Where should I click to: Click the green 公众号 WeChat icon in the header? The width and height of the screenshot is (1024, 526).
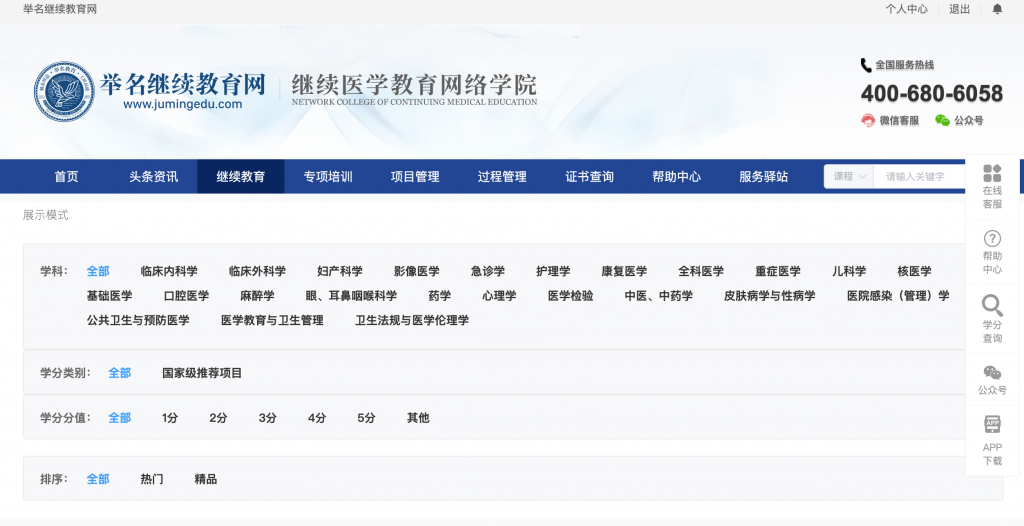(942, 120)
